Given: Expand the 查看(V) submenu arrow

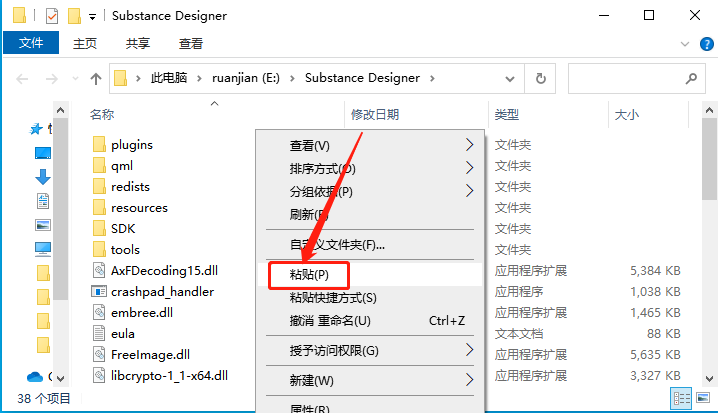Looking at the screenshot, I should (469, 145).
